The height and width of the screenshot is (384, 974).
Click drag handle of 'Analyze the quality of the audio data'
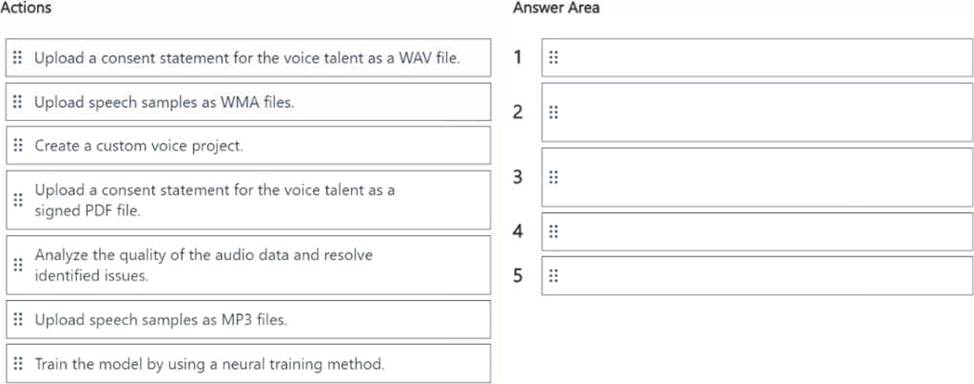pyautogui.click(x=17, y=265)
